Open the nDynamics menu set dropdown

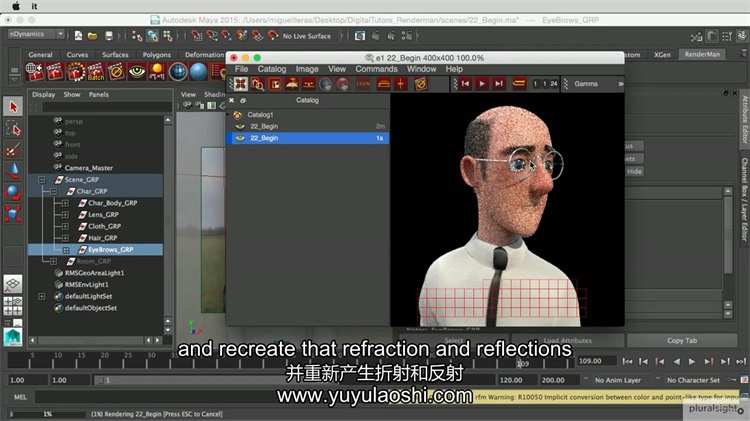pos(36,34)
